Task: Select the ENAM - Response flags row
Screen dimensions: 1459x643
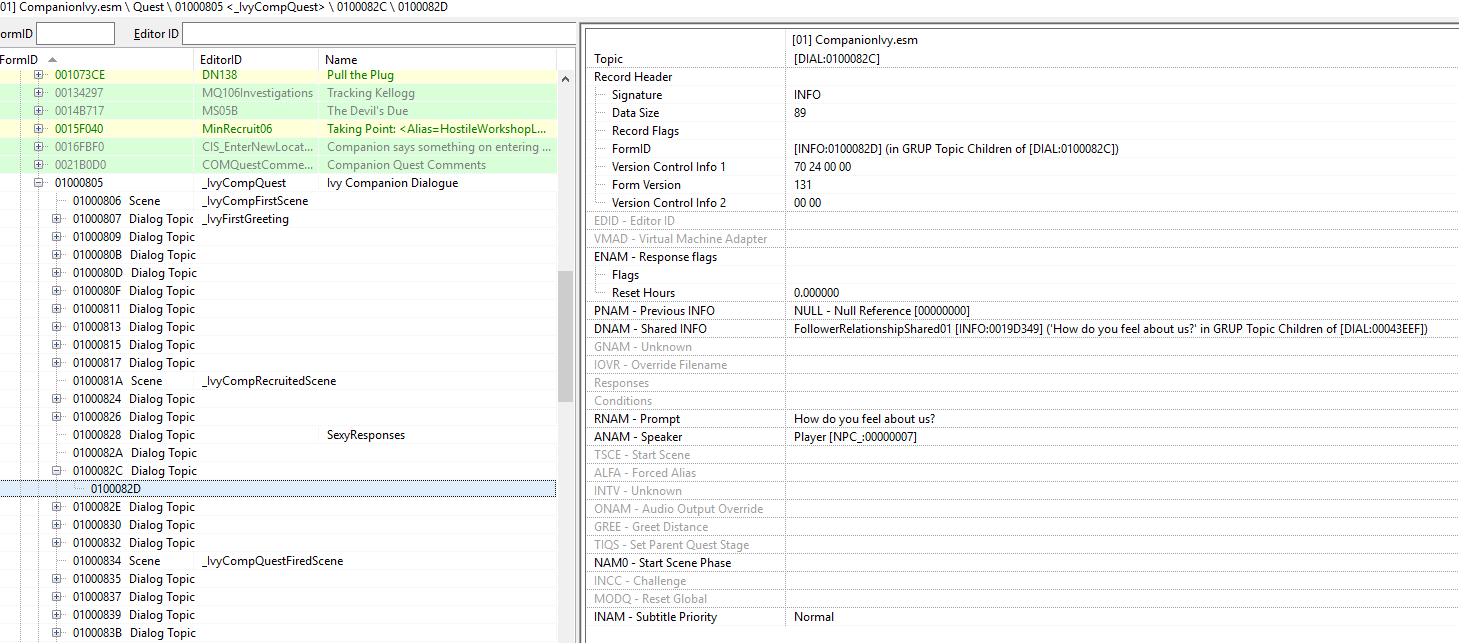Action: [x=1022, y=257]
